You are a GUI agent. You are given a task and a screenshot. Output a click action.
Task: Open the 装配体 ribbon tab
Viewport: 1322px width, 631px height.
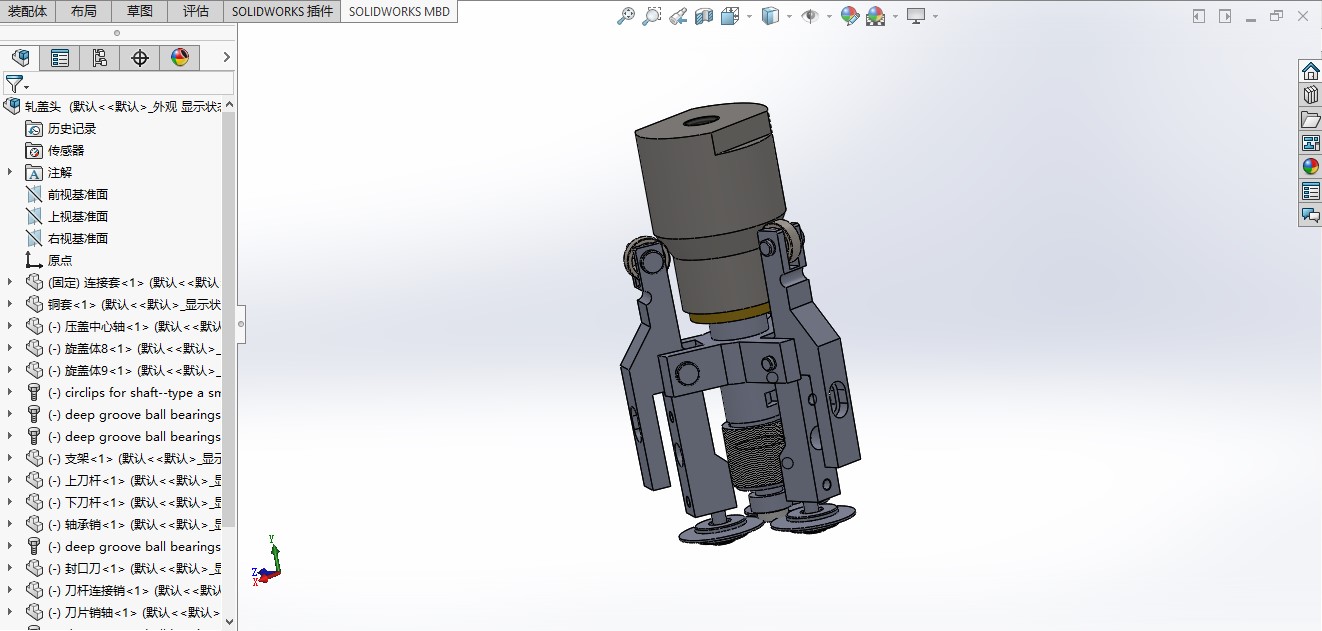tap(28, 11)
